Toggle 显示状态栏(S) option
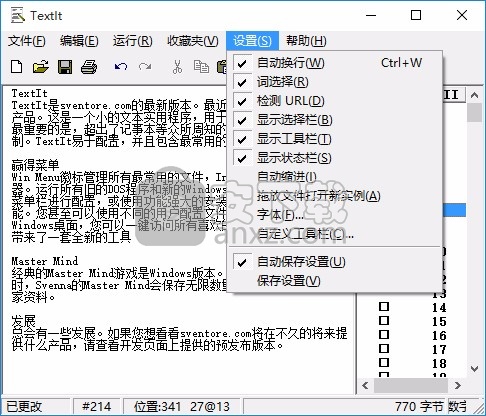The image size is (486, 416). pos(334,158)
